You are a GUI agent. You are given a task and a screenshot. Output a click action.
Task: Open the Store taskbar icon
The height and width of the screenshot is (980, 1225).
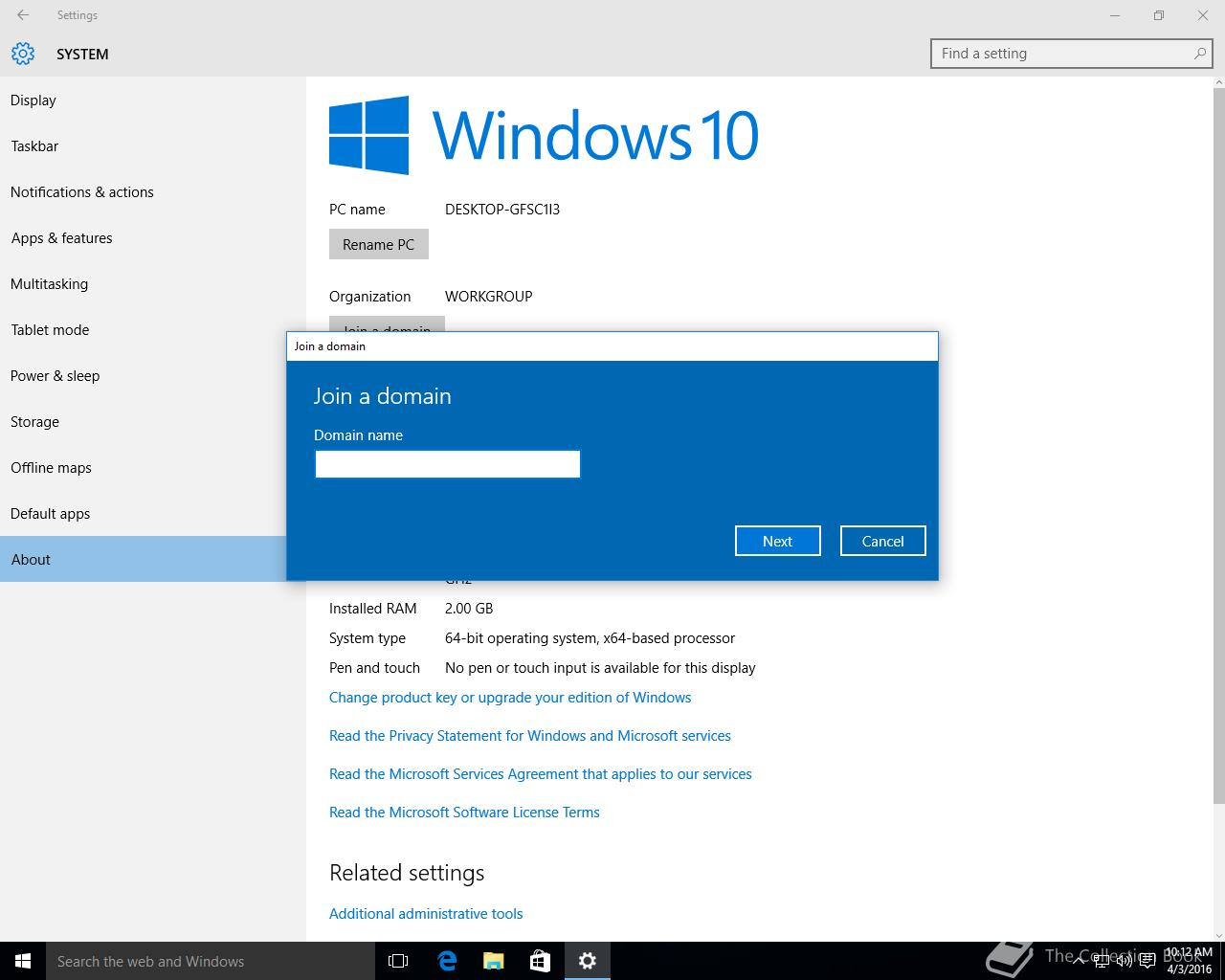(540, 961)
